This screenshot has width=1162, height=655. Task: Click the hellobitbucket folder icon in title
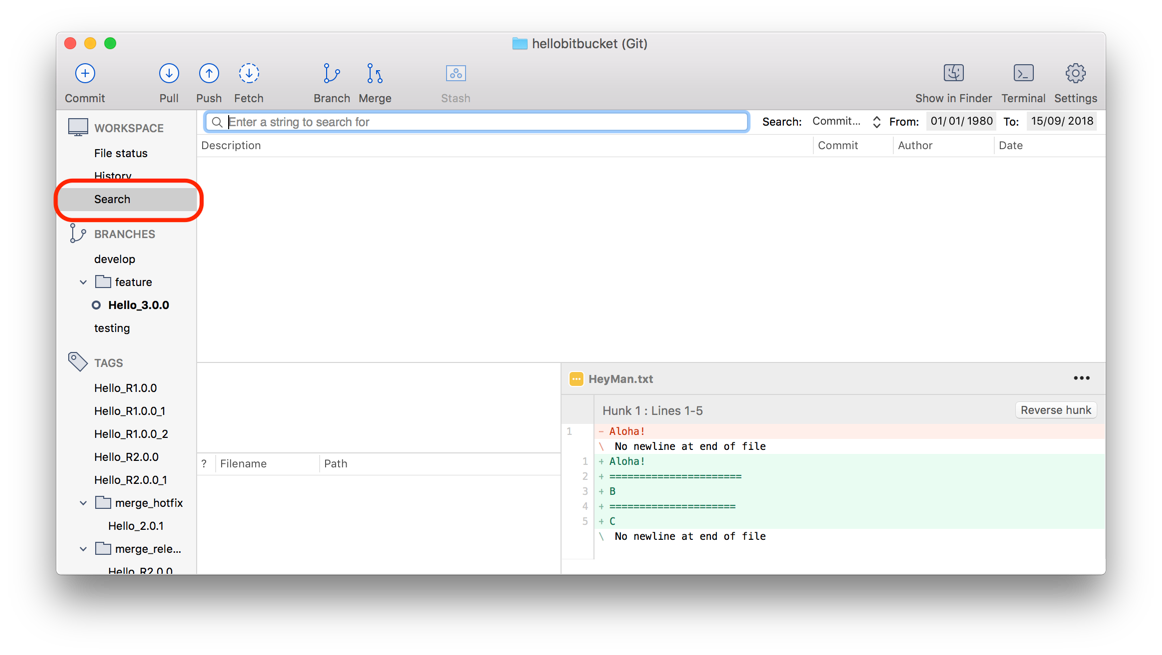pos(519,44)
